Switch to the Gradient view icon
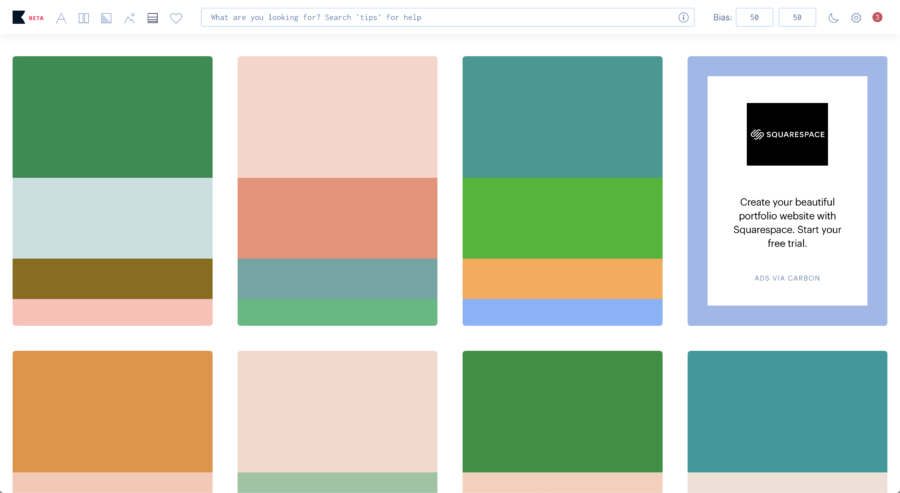The image size is (900, 493). (x=106, y=18)
